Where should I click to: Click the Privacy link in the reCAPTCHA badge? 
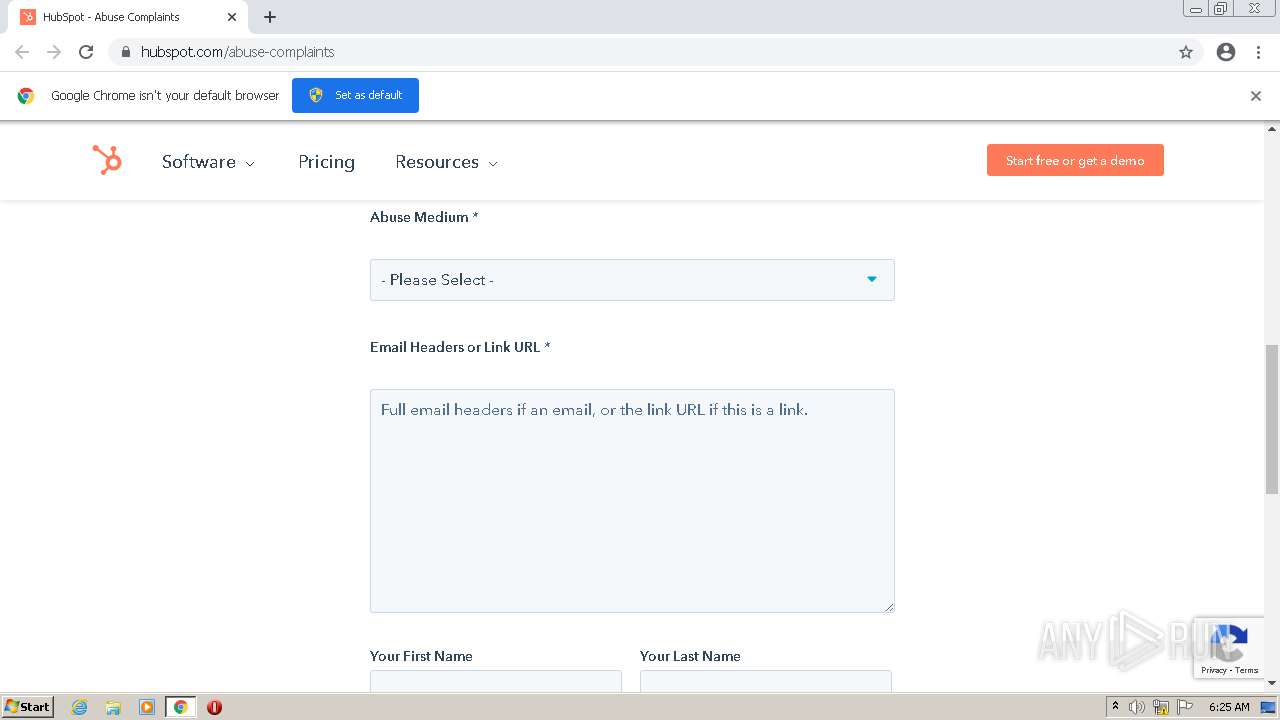point(1214,670)
